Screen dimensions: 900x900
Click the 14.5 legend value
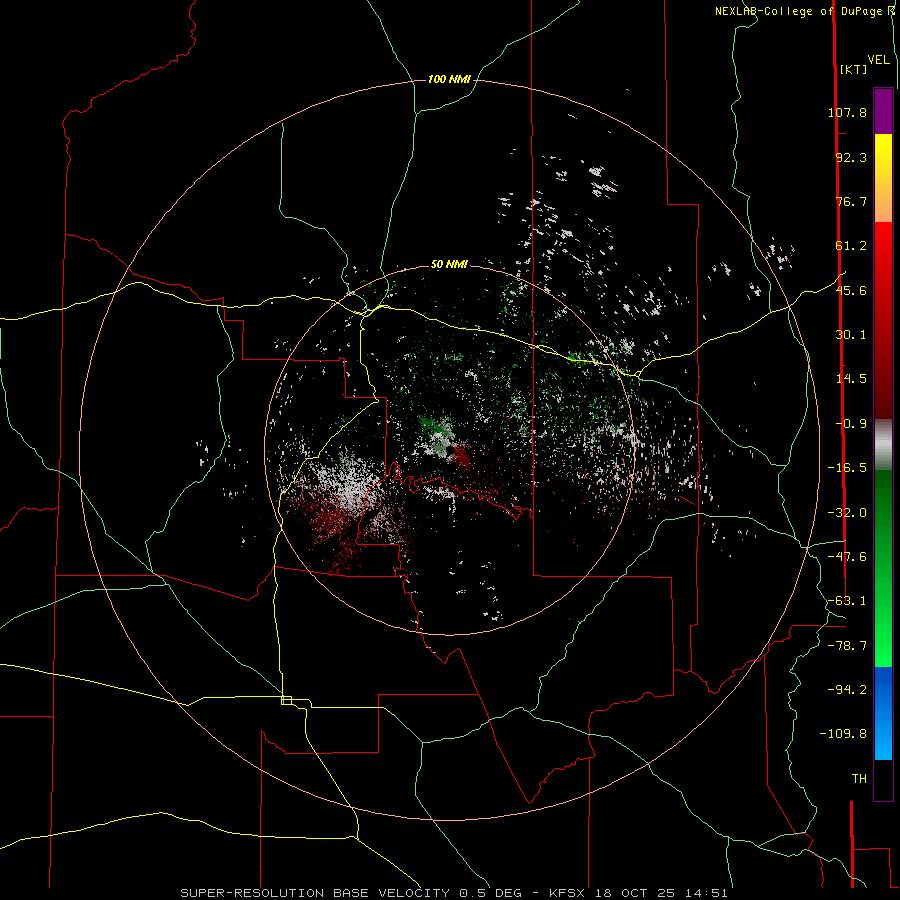tap(851, 379)
